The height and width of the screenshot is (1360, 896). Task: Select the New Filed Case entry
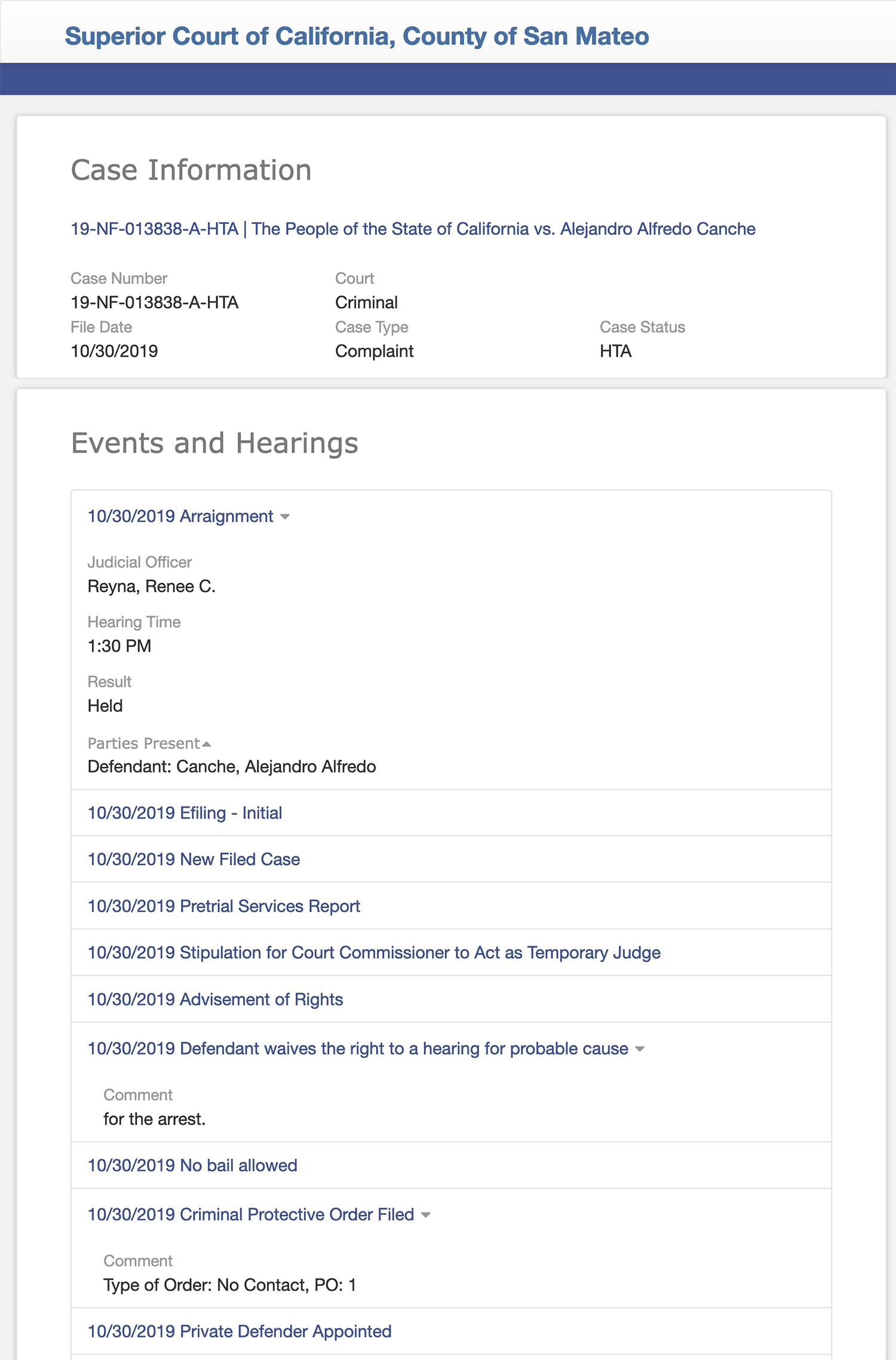194,859
